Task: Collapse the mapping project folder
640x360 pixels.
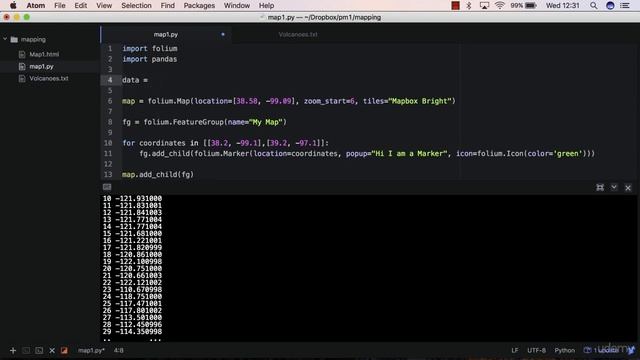Action: (5, 39)
